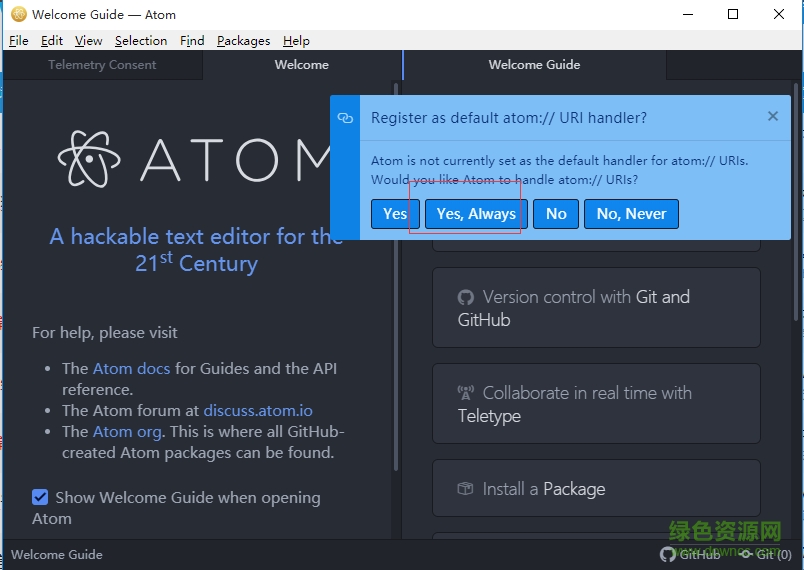The height and width of the screenshot is (570, 804).
Task: Switch to the Telemetry Consent tab
Action: point(102,65)
